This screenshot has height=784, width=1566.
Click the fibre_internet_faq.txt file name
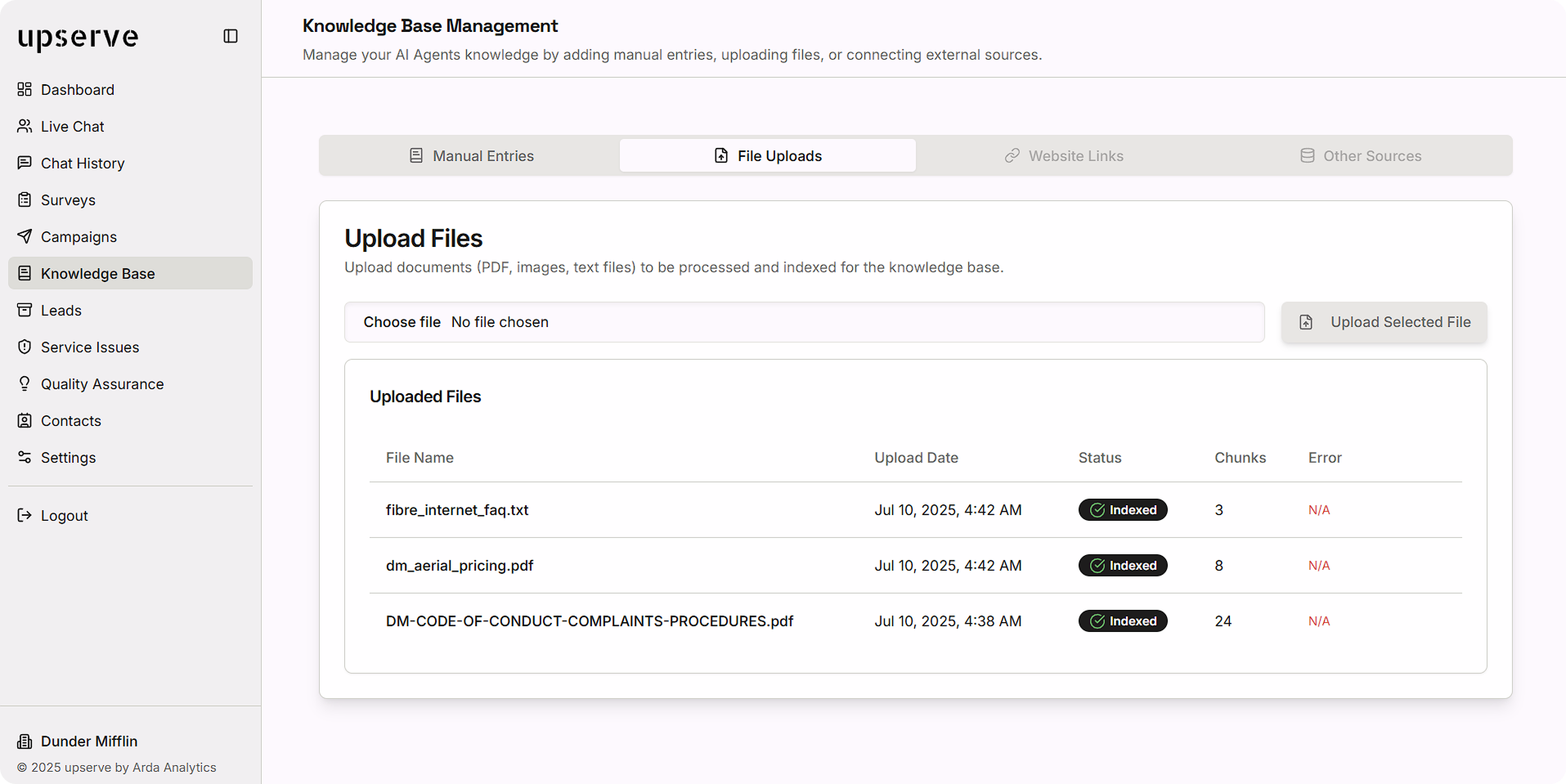[457, 510]
